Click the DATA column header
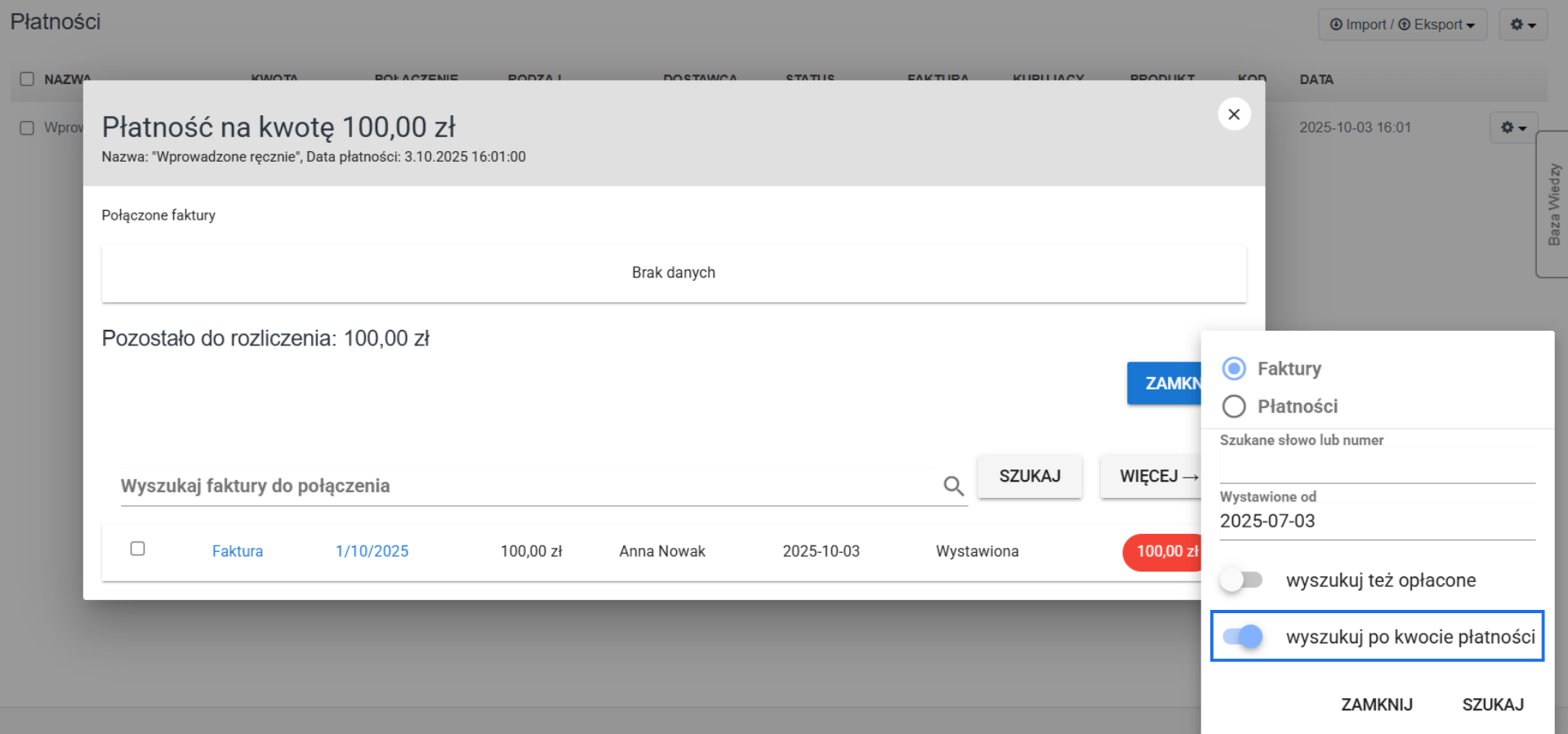This screenshot has height=734, width=1568. [x=1316, y=79]
